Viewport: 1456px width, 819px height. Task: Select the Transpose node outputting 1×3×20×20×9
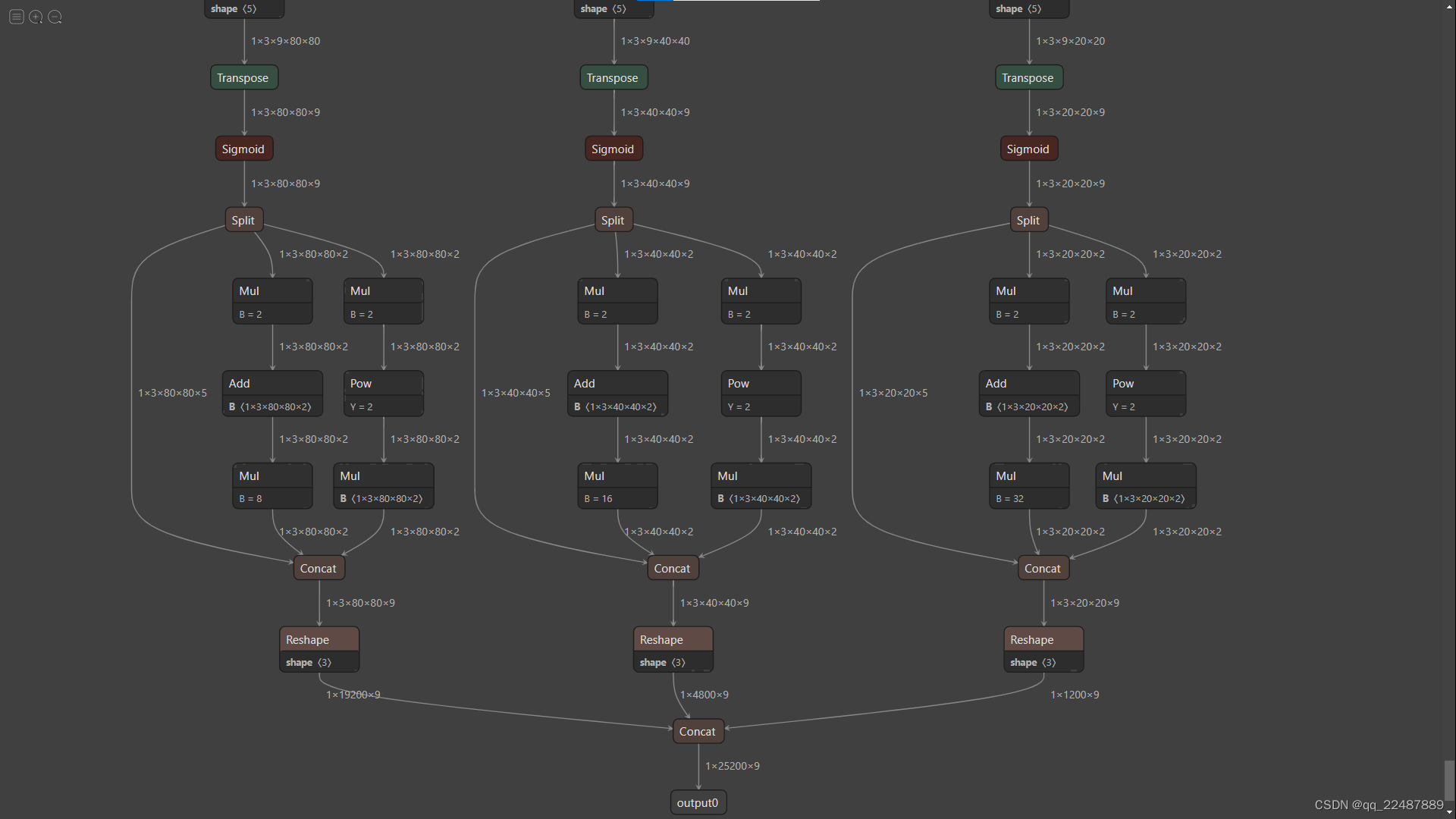pos(1029,77)
